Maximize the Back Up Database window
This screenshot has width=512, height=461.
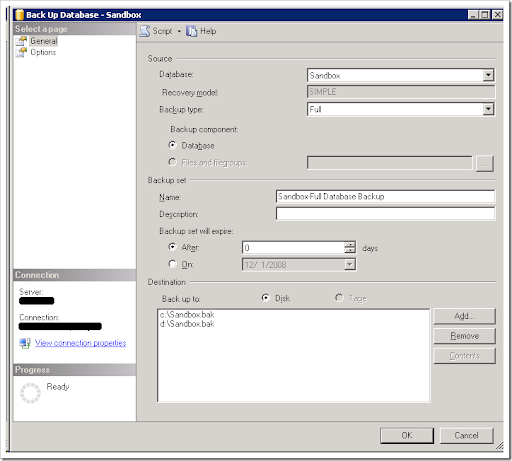coord(485,15)
